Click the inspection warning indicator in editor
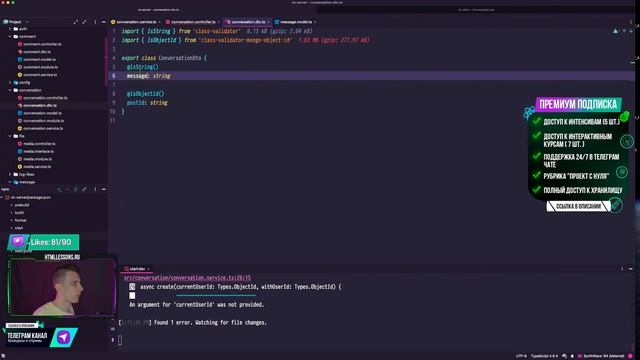Viewport: 640px width, 360px height. coord(616,31)
